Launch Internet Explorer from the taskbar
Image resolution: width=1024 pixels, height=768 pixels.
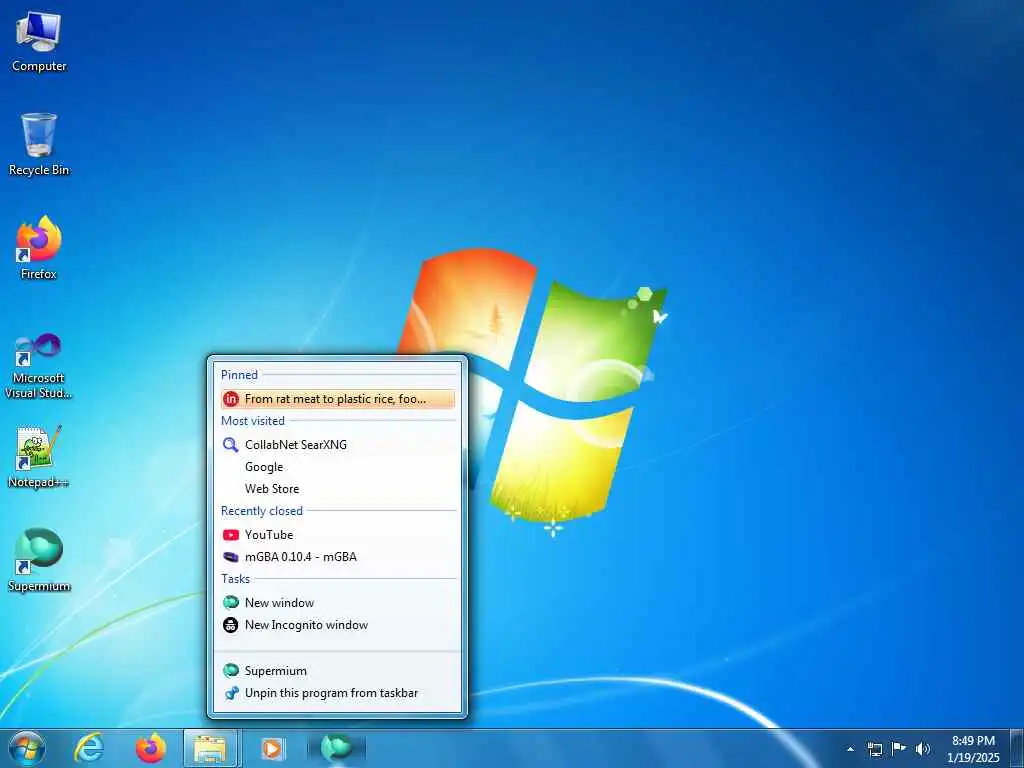pyautogui.click(x=89, y=748)
